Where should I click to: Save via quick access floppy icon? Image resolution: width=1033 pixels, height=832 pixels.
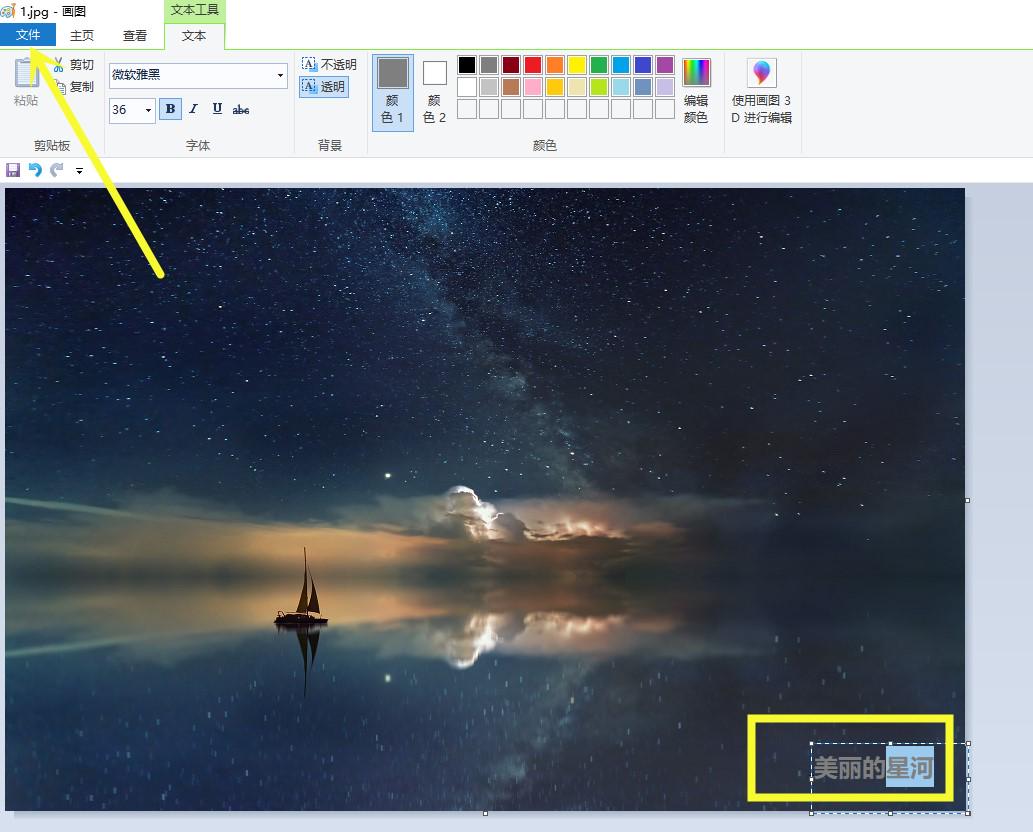pyautogui.click(x=13, y=170)
